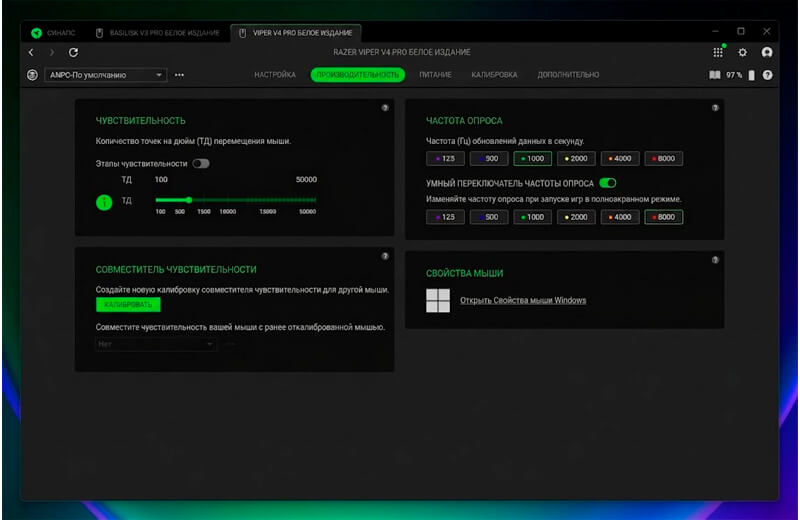
Task: Select the ПРОИЗВОДИТЕЛЬНОСТЬ tab
Action: pos(358,75)
